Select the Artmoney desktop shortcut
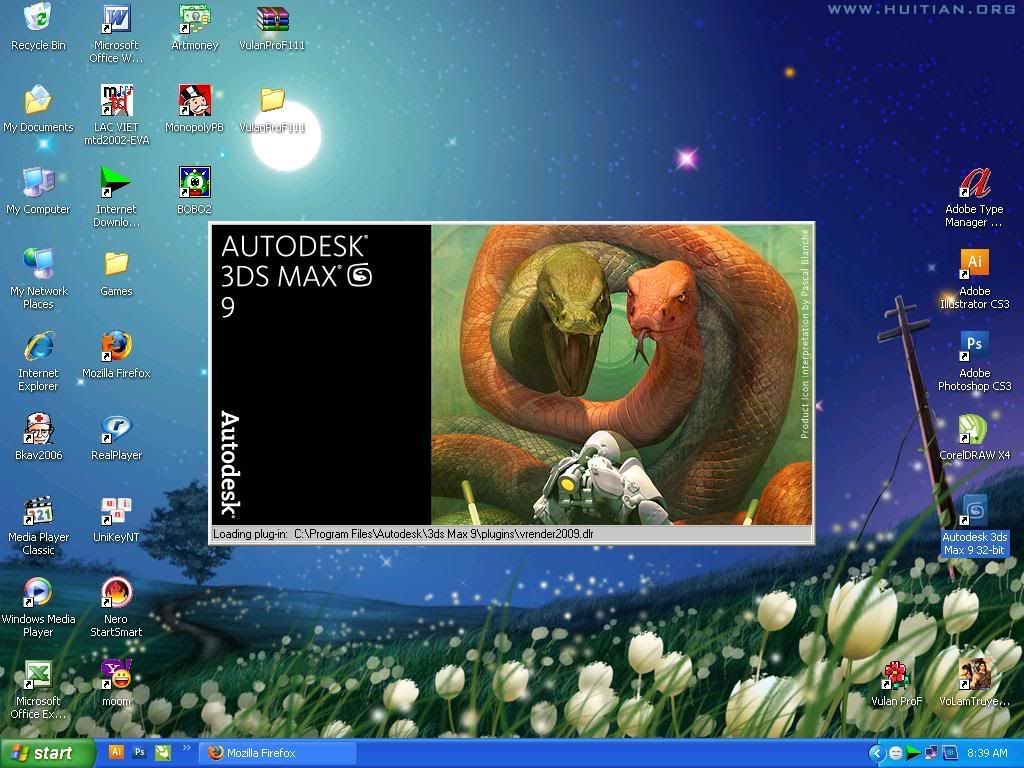 coord(195,27)
